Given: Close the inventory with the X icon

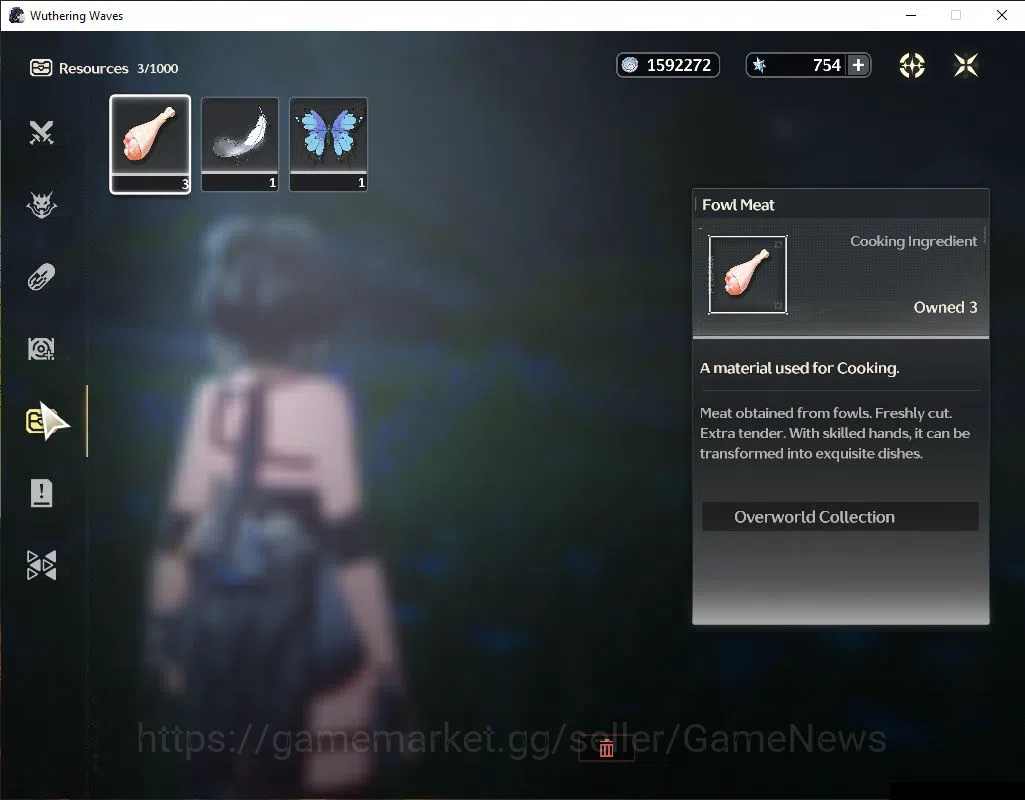Looking at the screenshot, I should tap(966, 65).
